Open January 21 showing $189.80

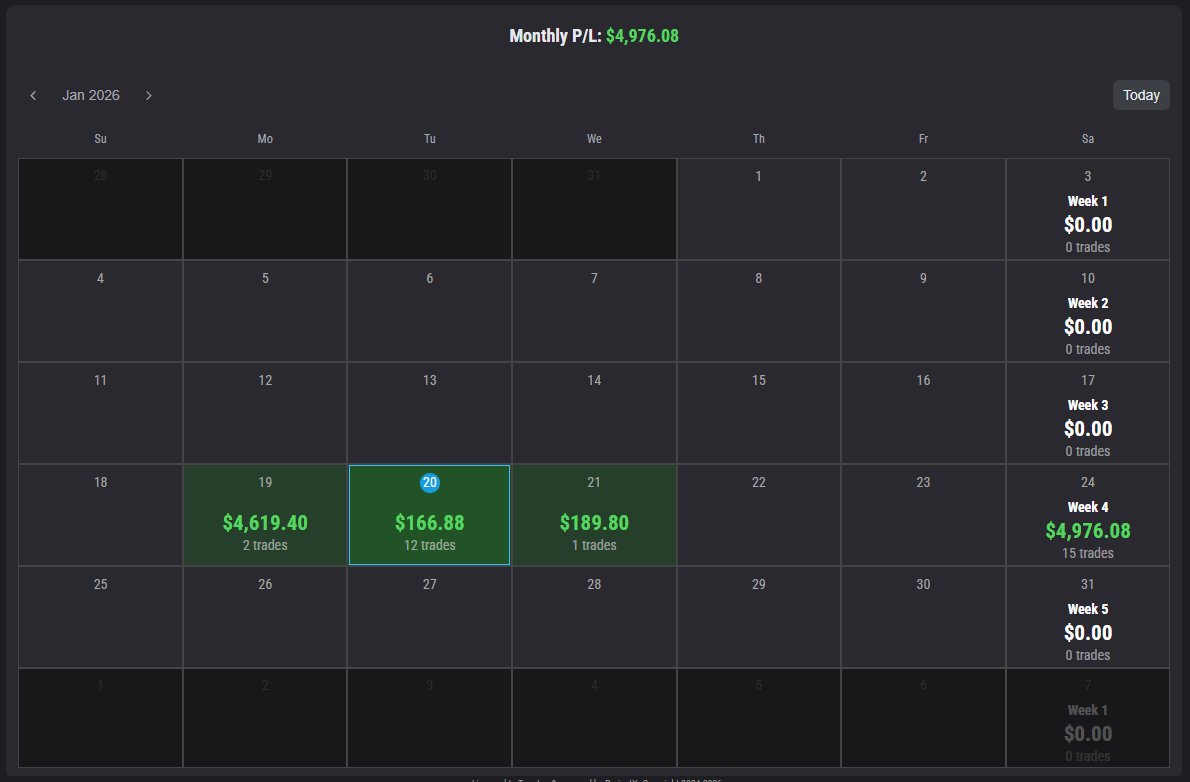tap(594, 515)
